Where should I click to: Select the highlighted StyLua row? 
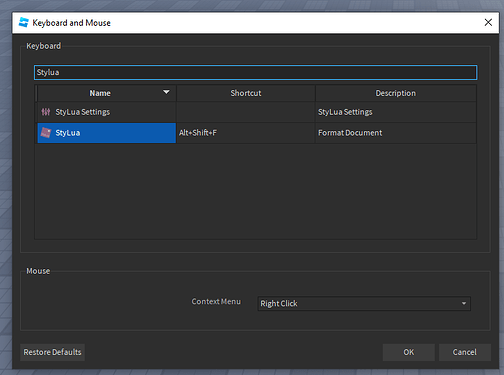[x=257, y=133]
